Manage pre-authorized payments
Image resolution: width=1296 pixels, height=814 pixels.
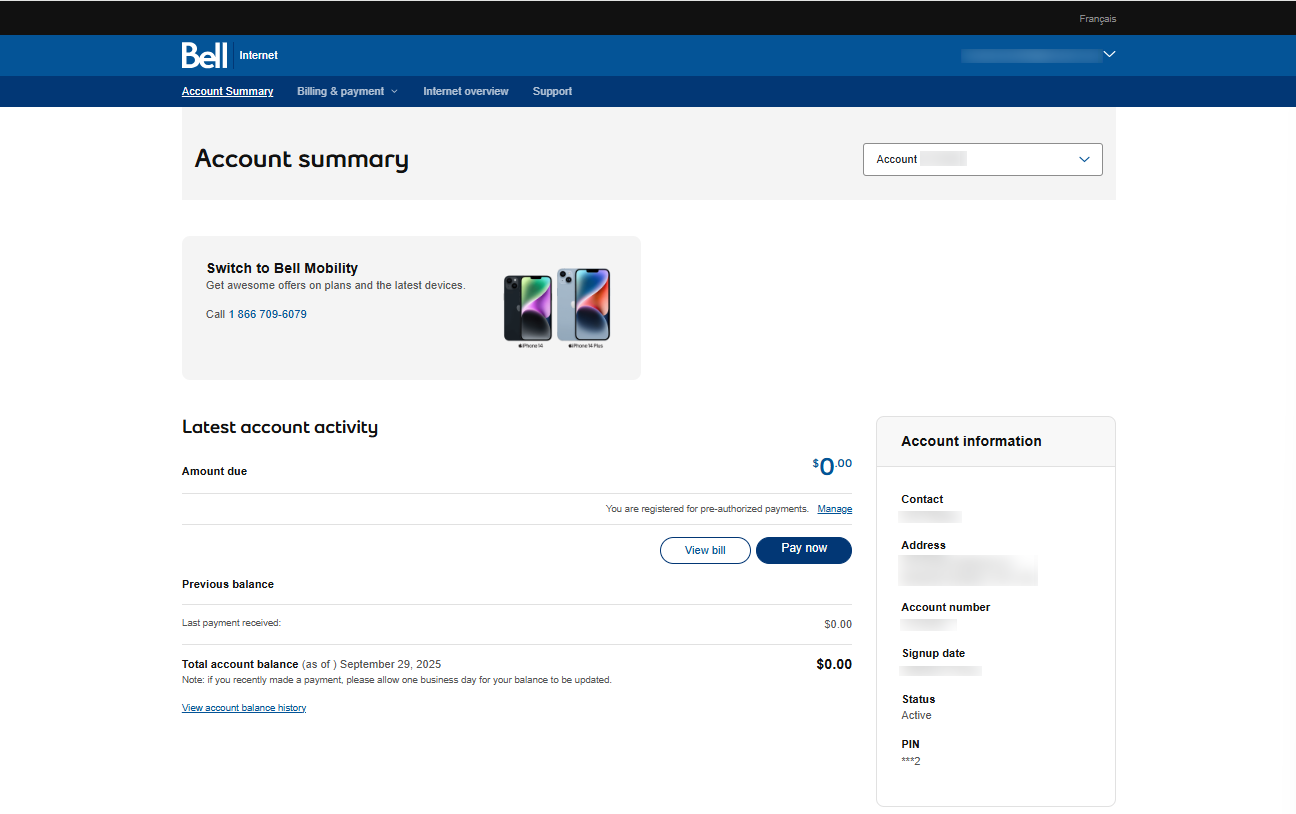[x=834, y=509]
